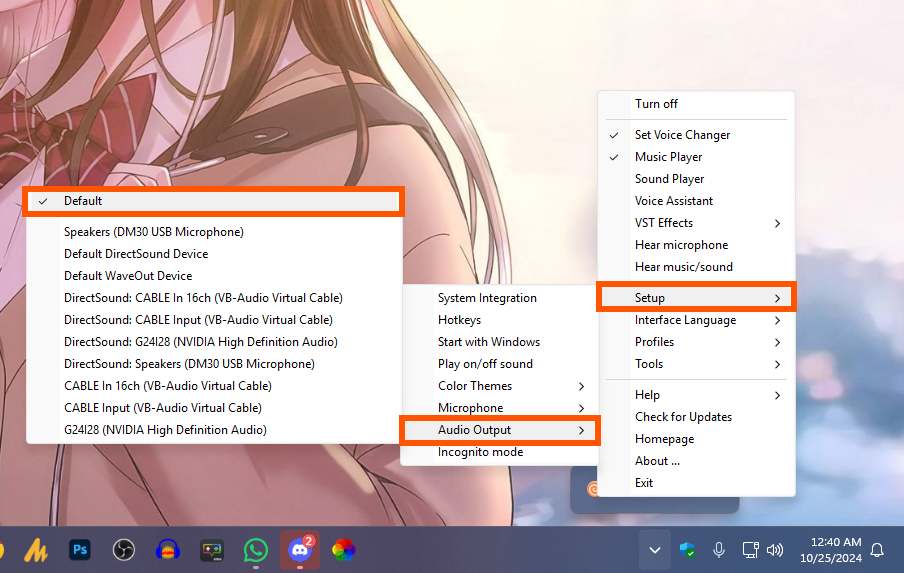The height and width of the screenshot is (573, 904).
Task: Toggle Play on/off sound
Action: (x=499, y=364)
